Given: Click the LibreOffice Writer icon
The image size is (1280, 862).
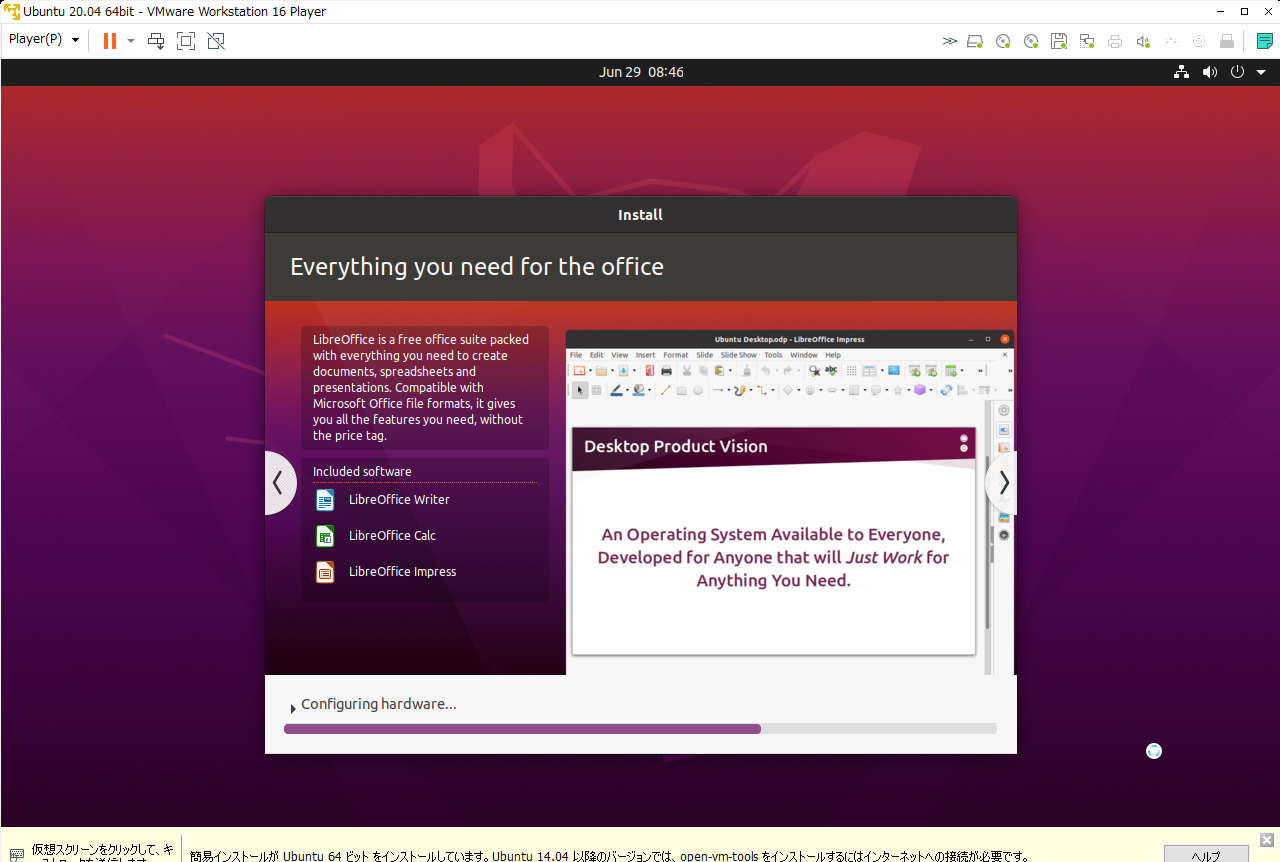Looking at the screenshot, I should (325, 500).
